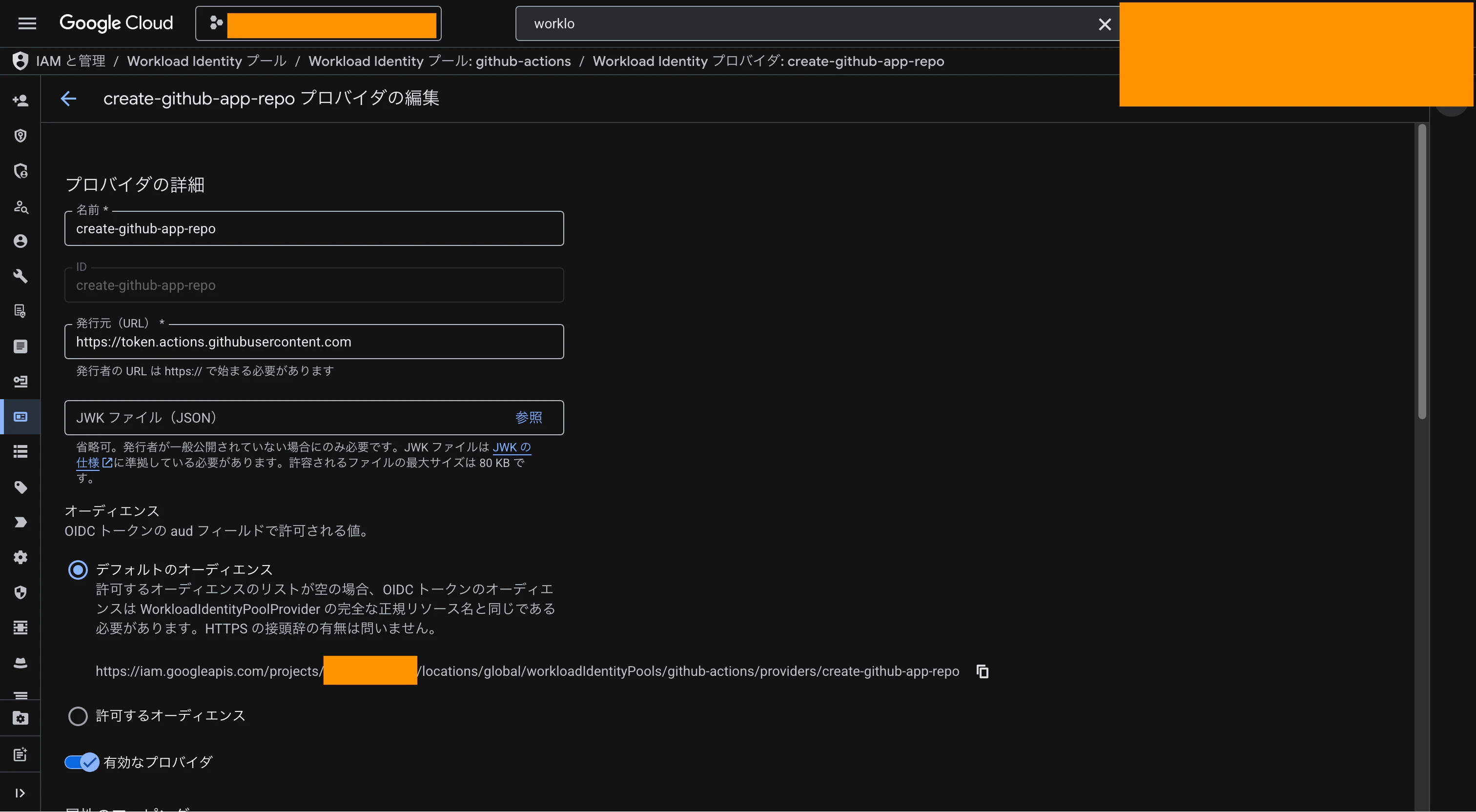
Task: Open the main navigation hamburger menu
Action: click(x=27, y=23)
